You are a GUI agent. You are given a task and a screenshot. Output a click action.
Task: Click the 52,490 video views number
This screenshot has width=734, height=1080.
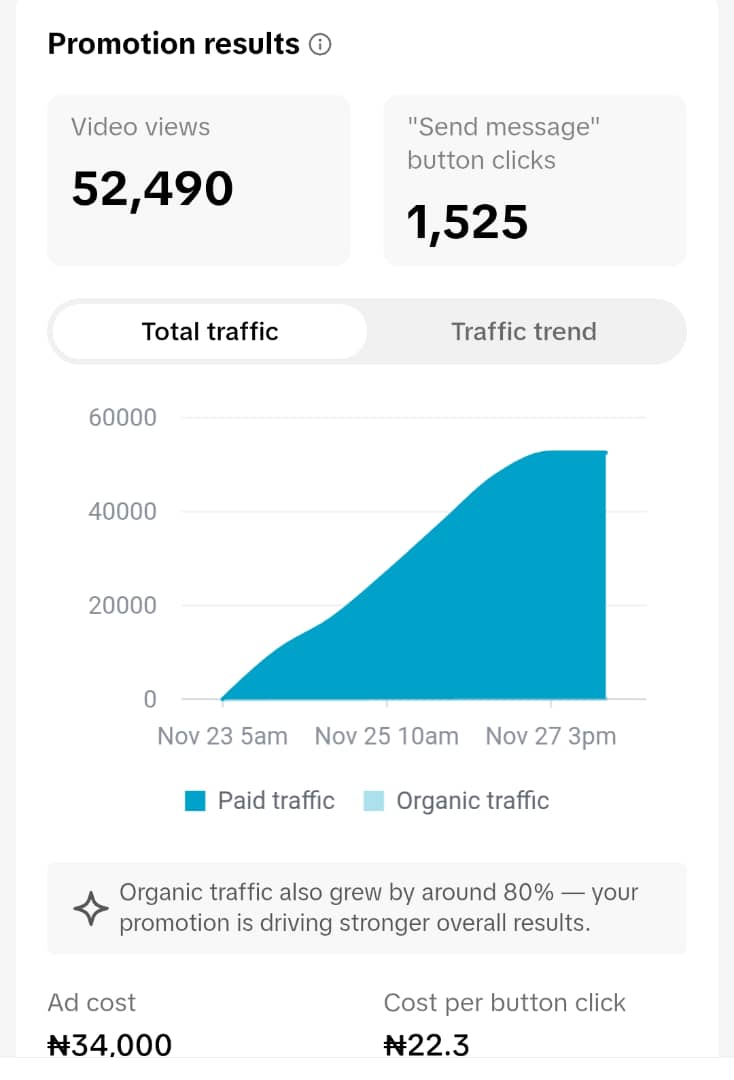(152, 189)
